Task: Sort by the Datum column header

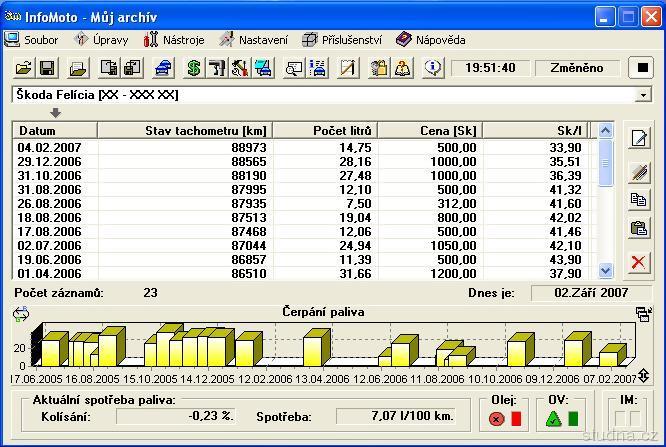Action: [55, 131]
